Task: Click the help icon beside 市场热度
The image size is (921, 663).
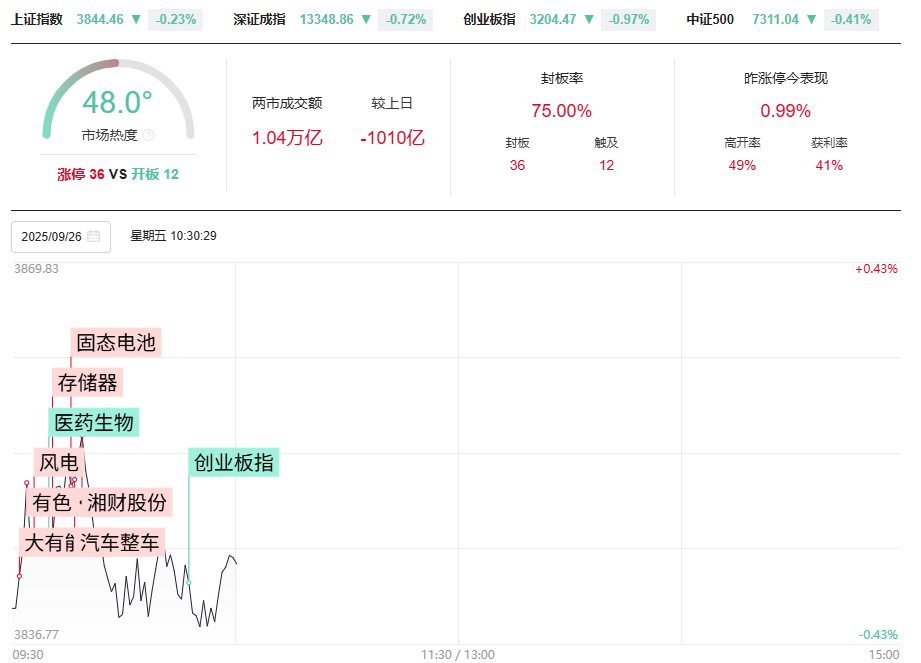Action: 149,135
